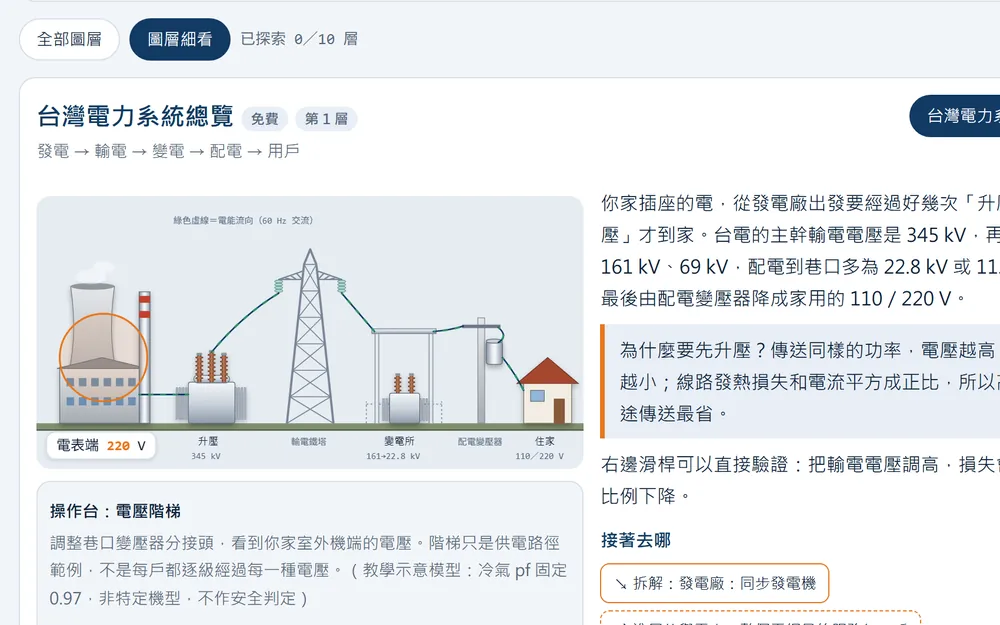Click the substation structure above 變電所
This screenshot has width=1000, height=625.
tap(404, 376)
